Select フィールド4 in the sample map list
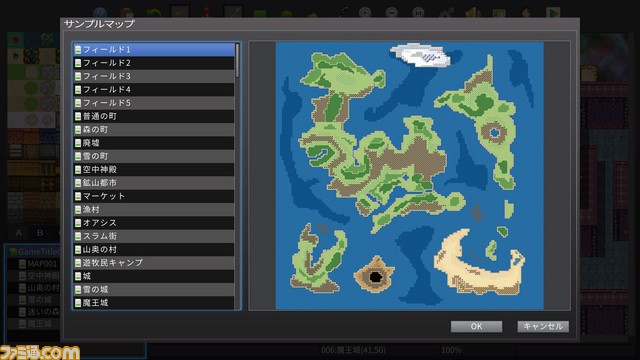The width and height of the screenshot is (640, 360). pyautogui.click(x=154, y=89)
